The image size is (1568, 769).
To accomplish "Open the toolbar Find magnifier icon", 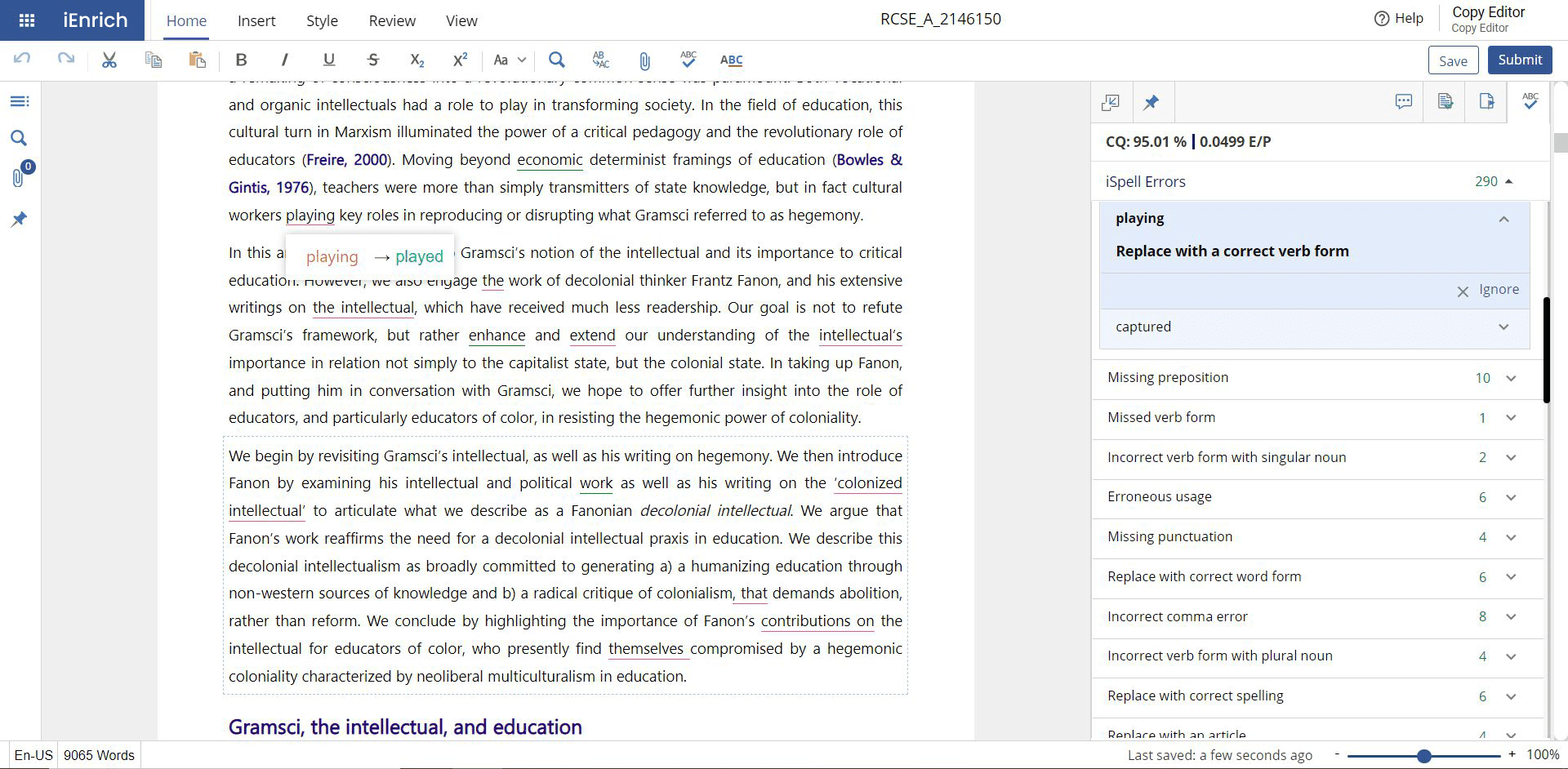I will (557, 60).
